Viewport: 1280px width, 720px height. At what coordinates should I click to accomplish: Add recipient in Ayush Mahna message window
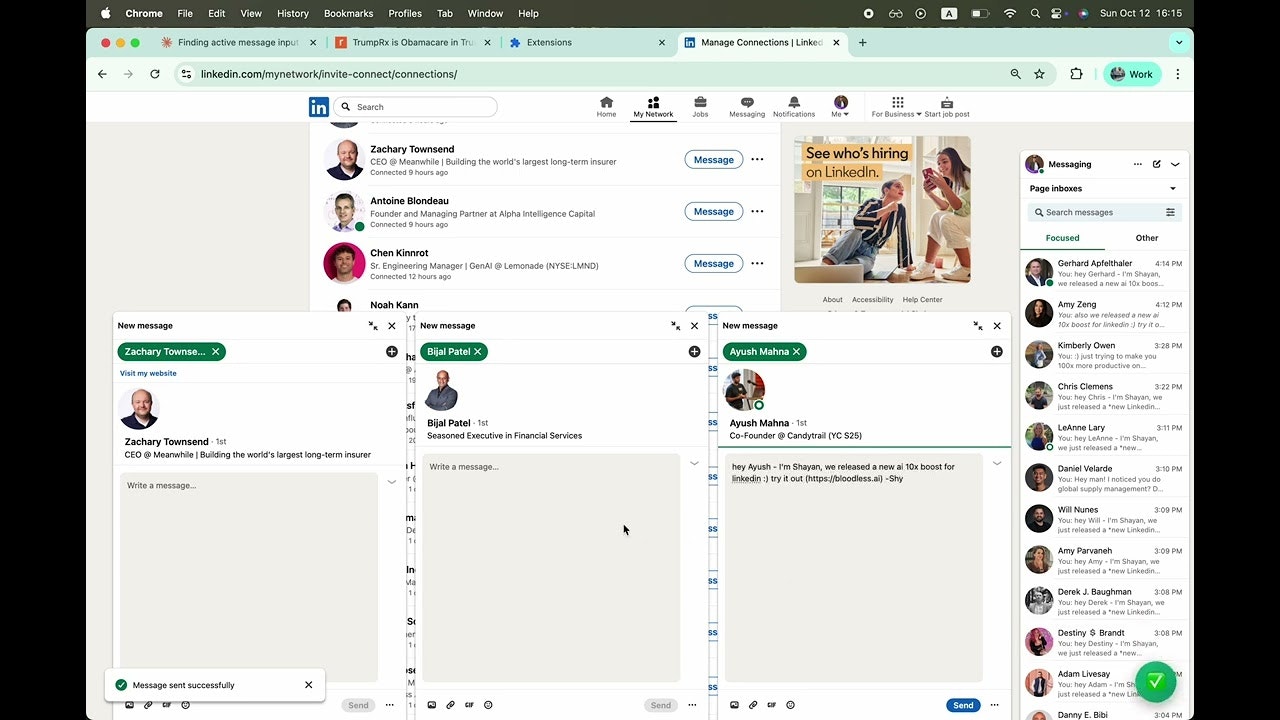(x=997, y=352)
